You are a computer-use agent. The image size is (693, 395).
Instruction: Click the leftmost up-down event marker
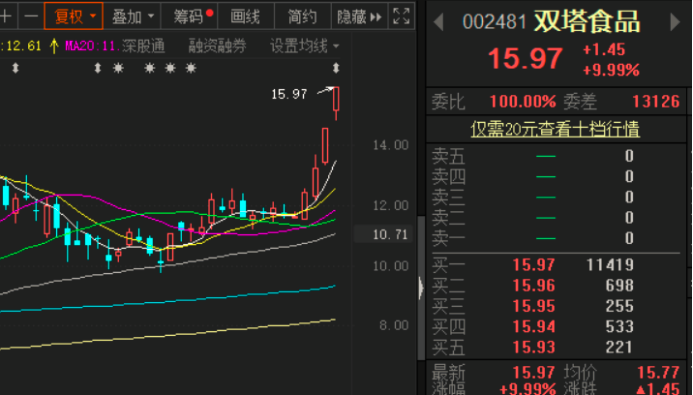pos(15,68)
